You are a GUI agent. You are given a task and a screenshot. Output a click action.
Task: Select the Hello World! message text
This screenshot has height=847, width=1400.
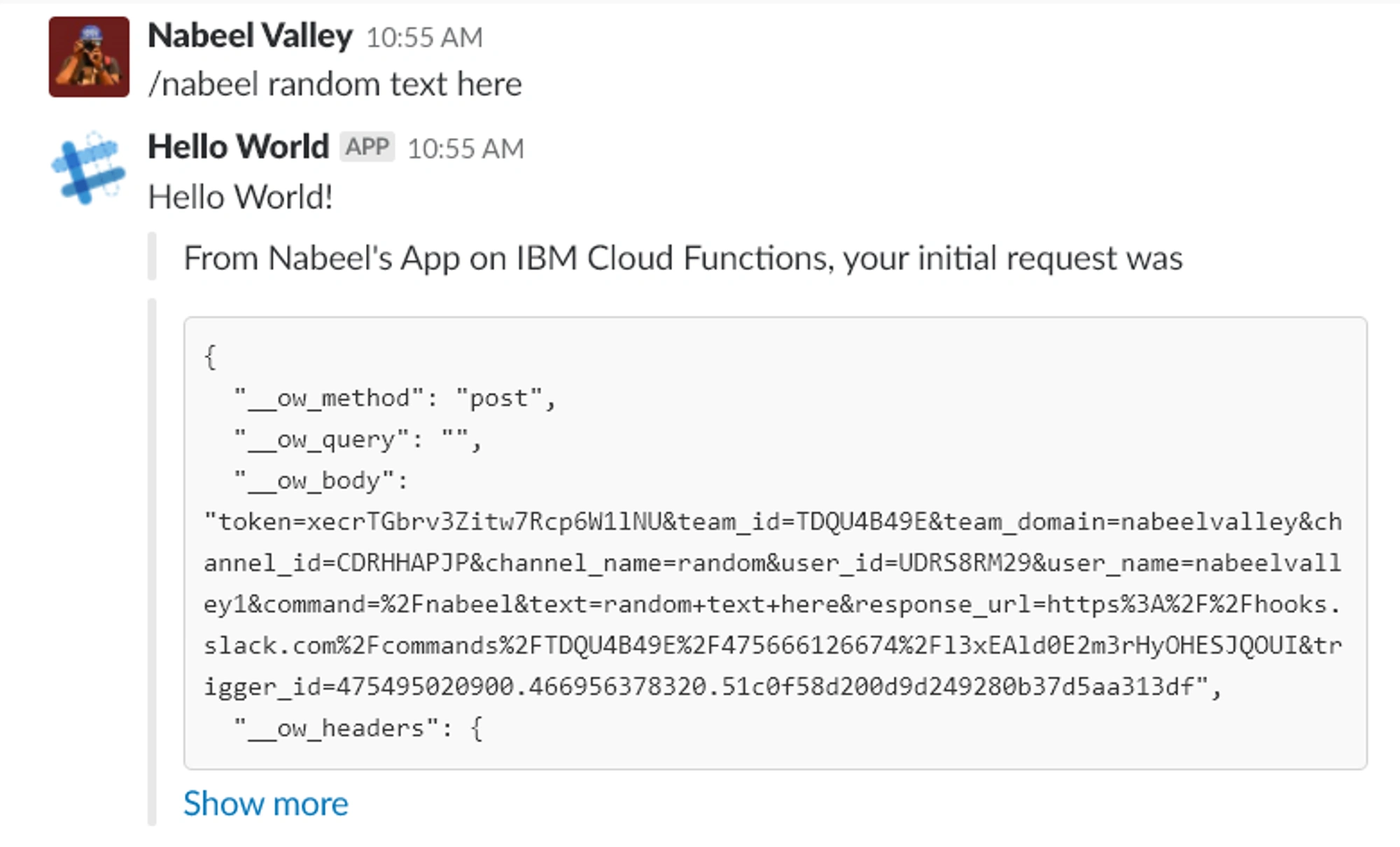240,197
